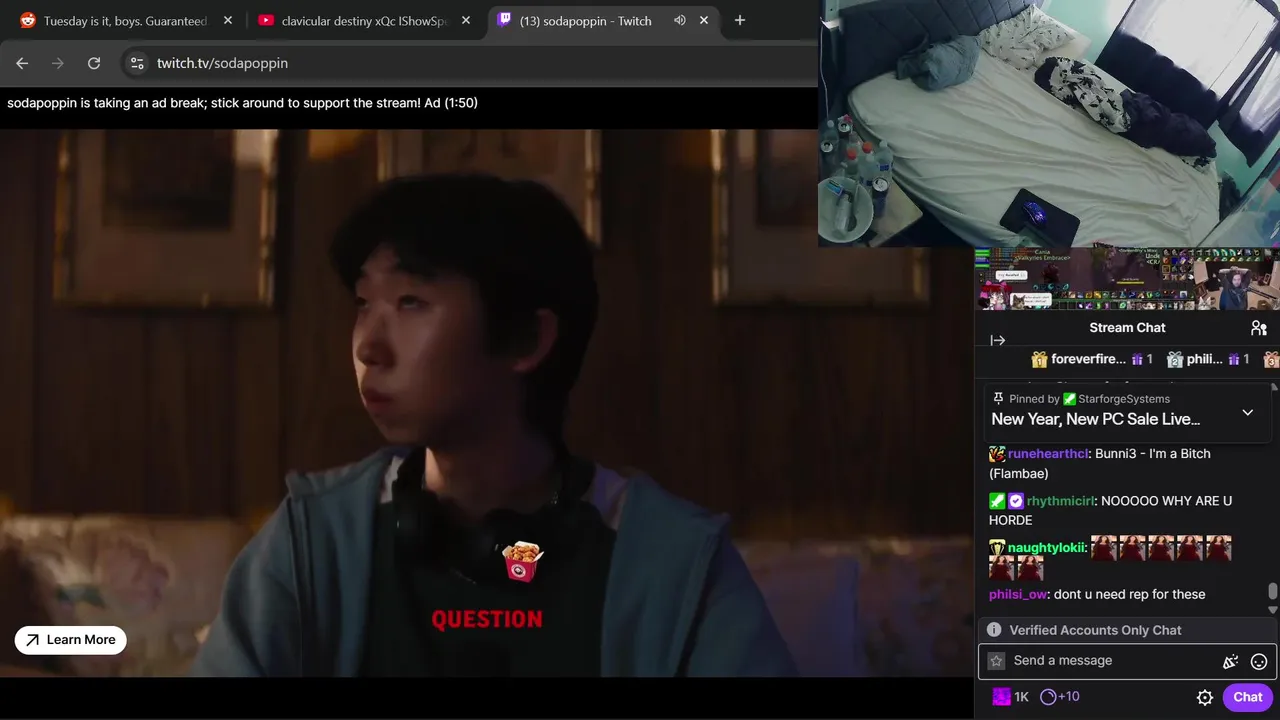Open naughtylokii username in chat
The width and height of the screenshot is (1280, 720).
coord(1046,547)
